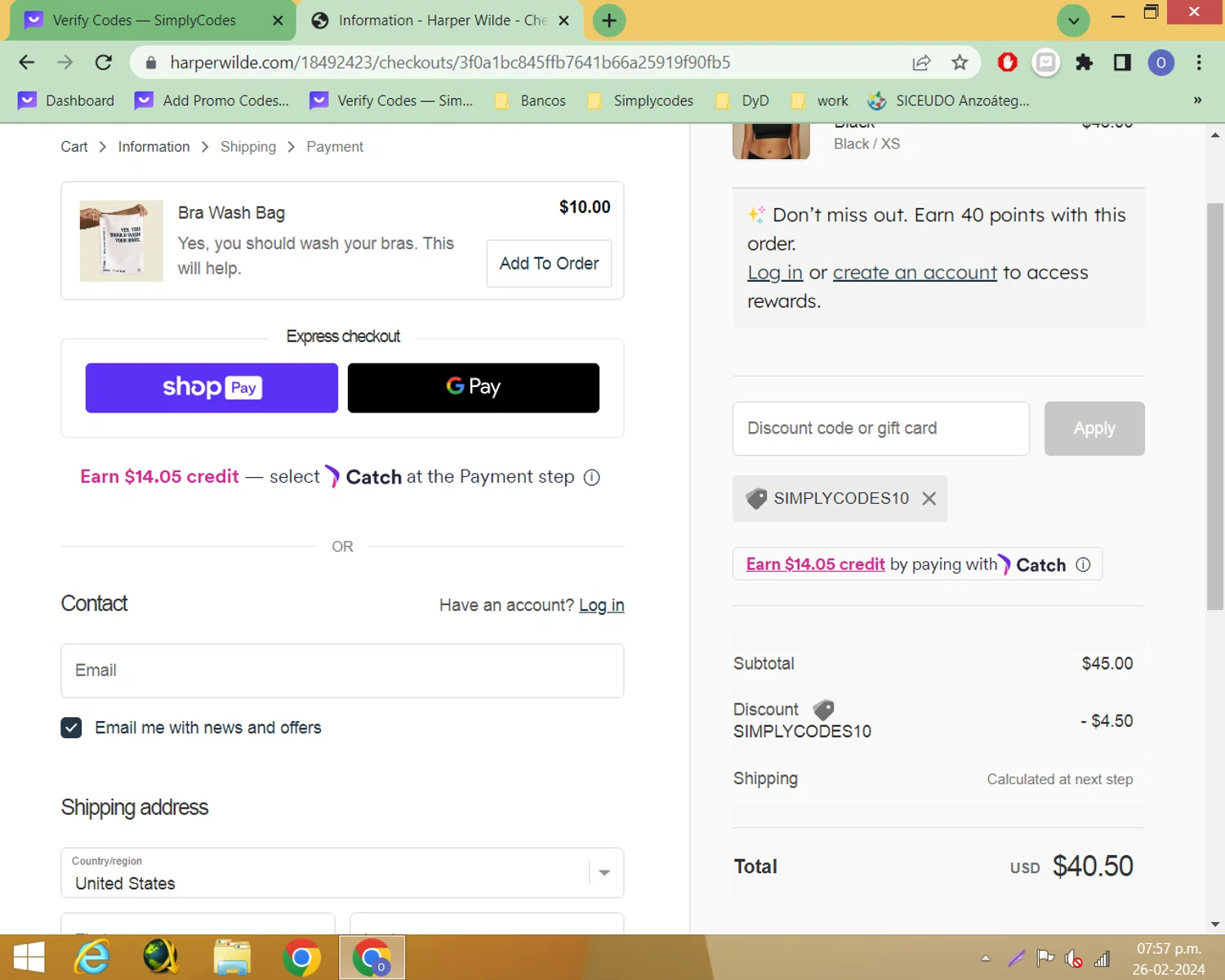The height and width of the screenshot is (980, 1225).
Task: Open the Bancos bookmark folder
Action: [530, 100]
